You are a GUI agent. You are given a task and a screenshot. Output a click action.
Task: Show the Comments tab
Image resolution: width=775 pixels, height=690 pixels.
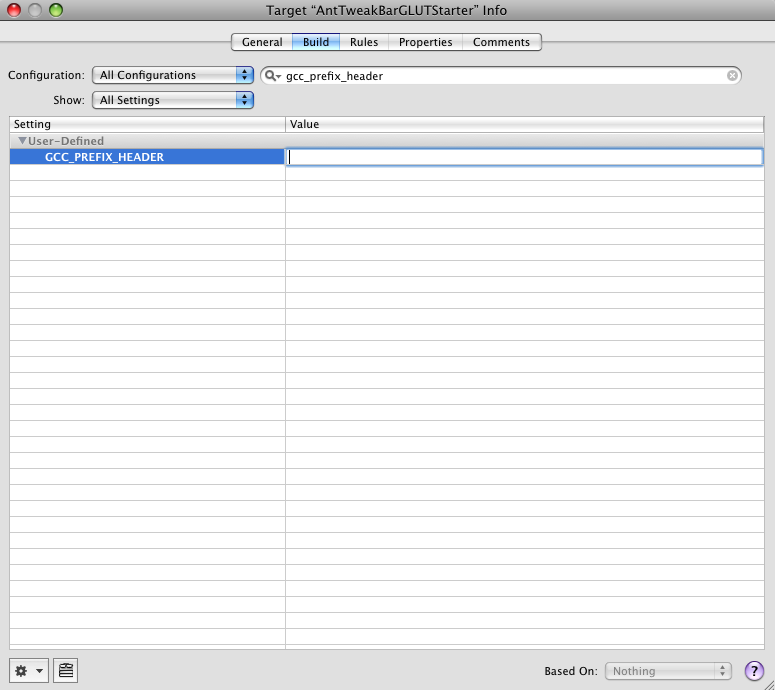tap(501, 42)
